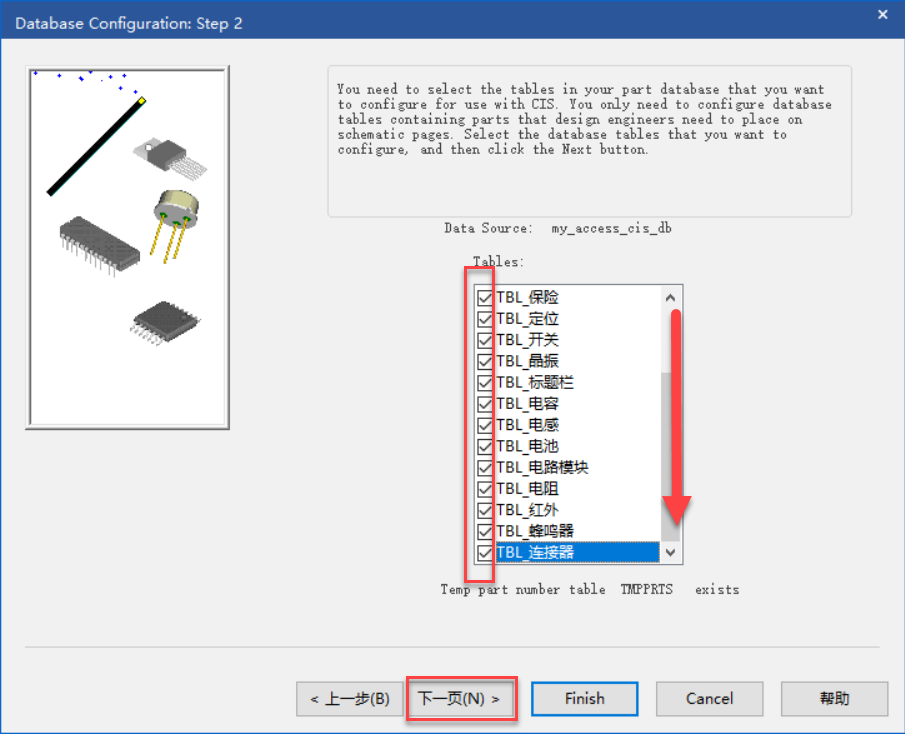905x734 pixels.
Task: Uncheck the TBL_电阻 table checkbox
Action: [485, 489]
